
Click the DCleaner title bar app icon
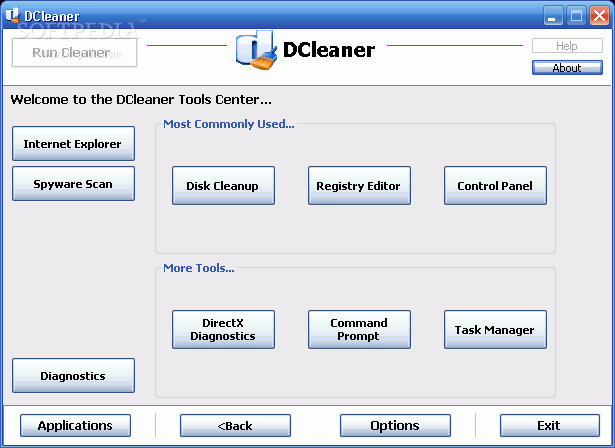[12, 16]
